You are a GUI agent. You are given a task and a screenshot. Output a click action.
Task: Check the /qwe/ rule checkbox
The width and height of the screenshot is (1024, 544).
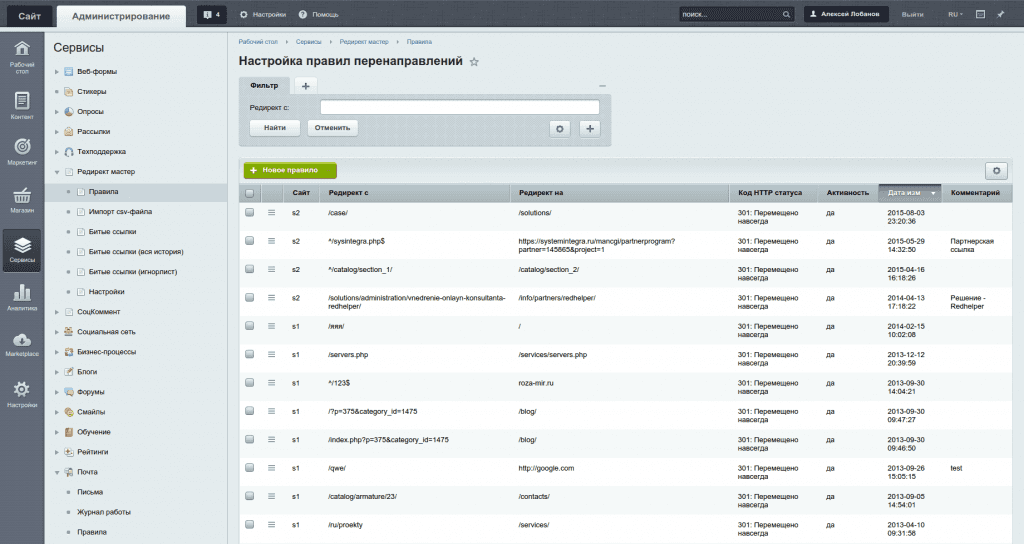[x=249, y=468]
